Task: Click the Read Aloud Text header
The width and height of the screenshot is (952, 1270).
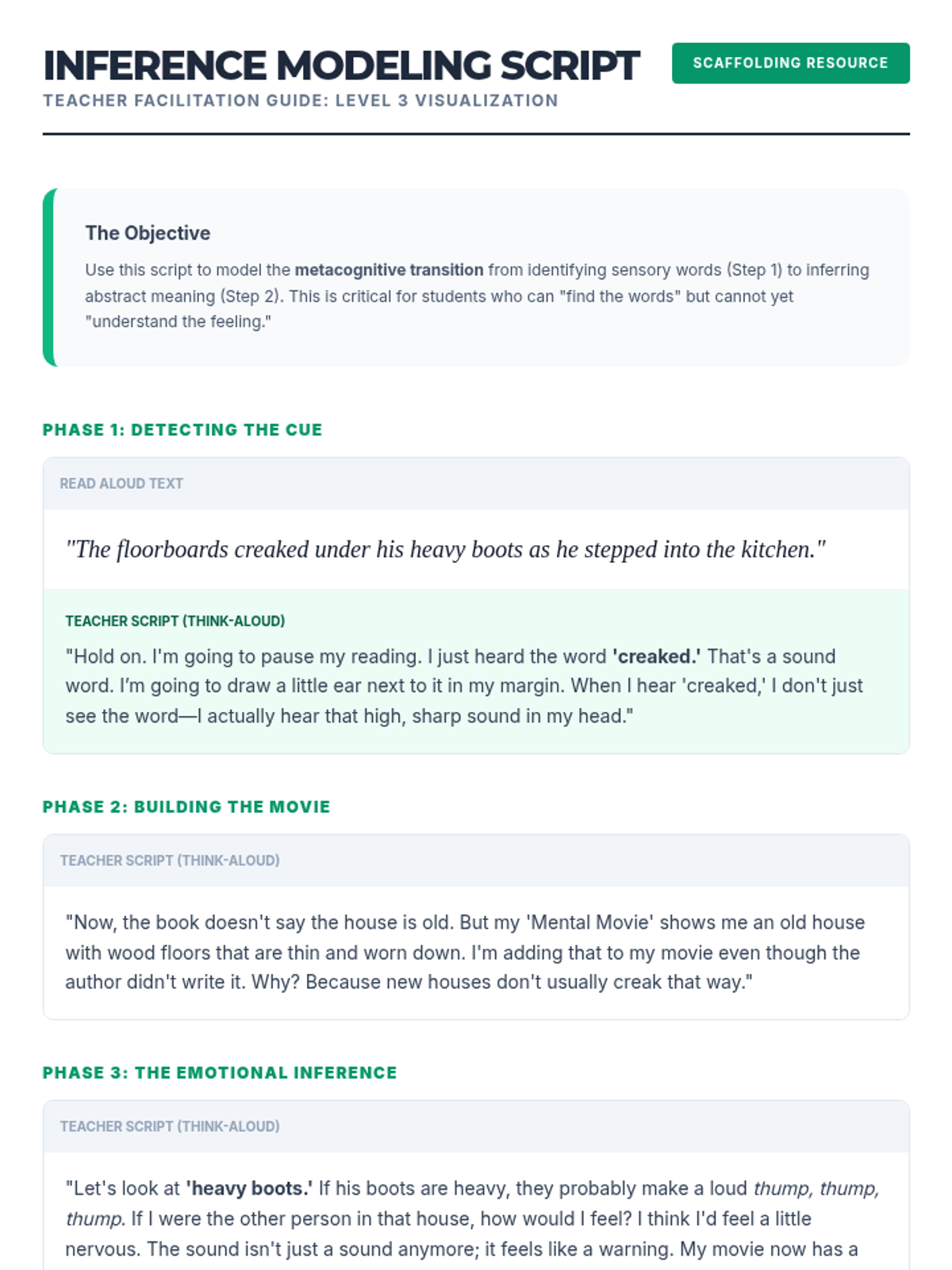Action: click(121, 483)
